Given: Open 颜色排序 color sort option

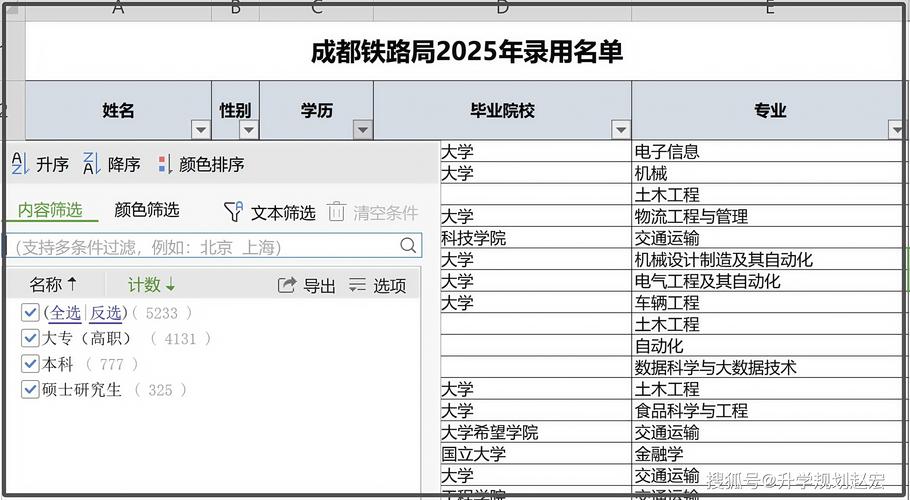Looking at the screenshot, I should [201, 165].
